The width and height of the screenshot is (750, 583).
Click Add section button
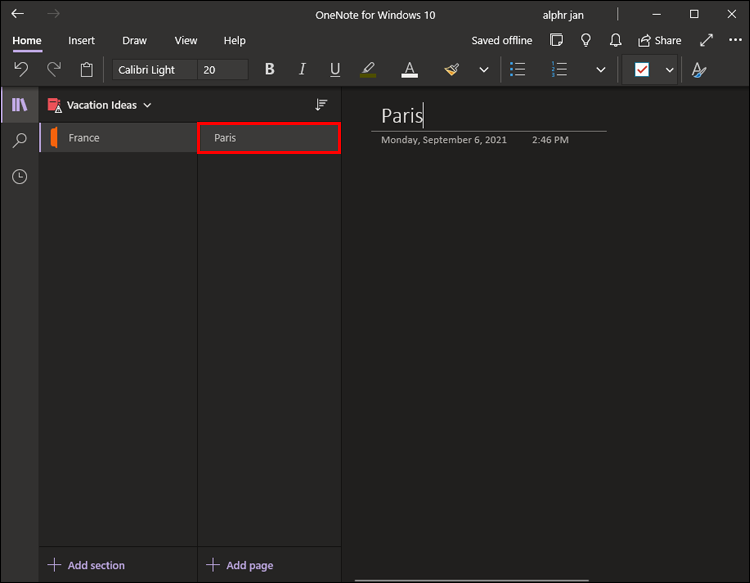(x=86, y=565)
